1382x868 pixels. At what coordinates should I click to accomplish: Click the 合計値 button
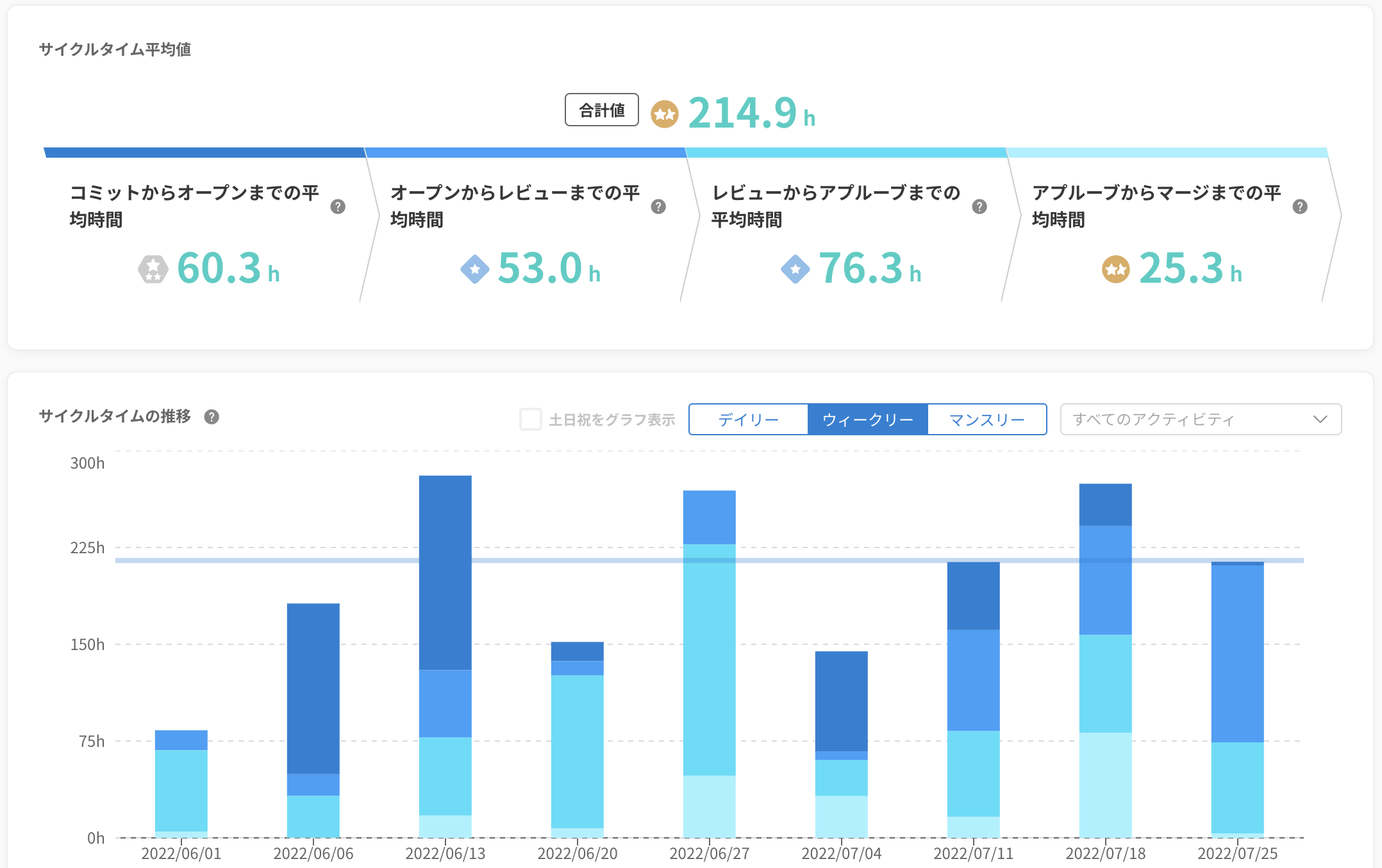coord(601,110)
